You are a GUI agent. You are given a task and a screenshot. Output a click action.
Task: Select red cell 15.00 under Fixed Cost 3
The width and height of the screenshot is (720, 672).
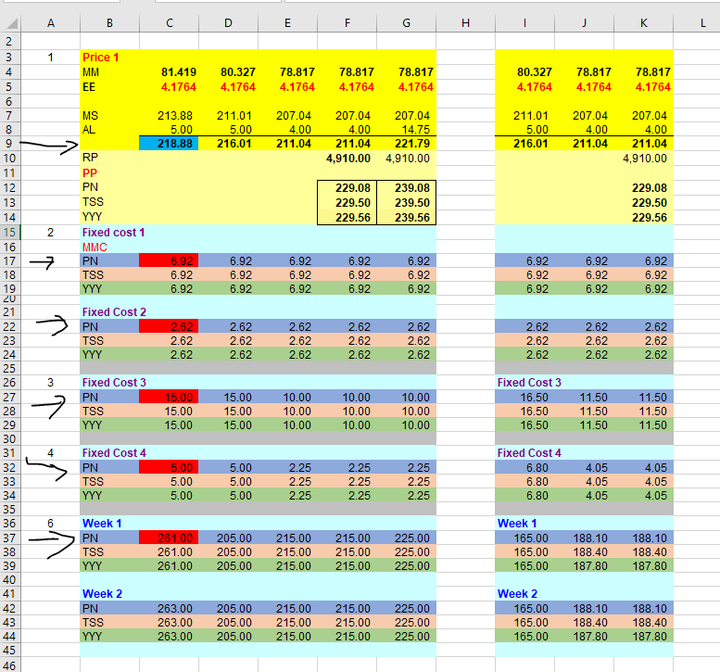click(169, 397)
